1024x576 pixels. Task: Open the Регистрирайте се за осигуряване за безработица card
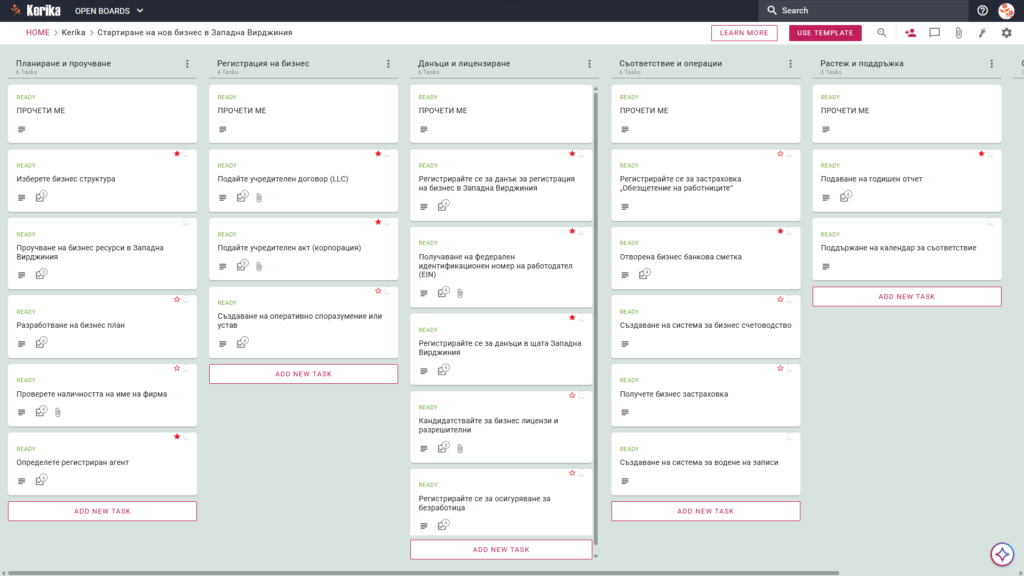coord(501,503)
